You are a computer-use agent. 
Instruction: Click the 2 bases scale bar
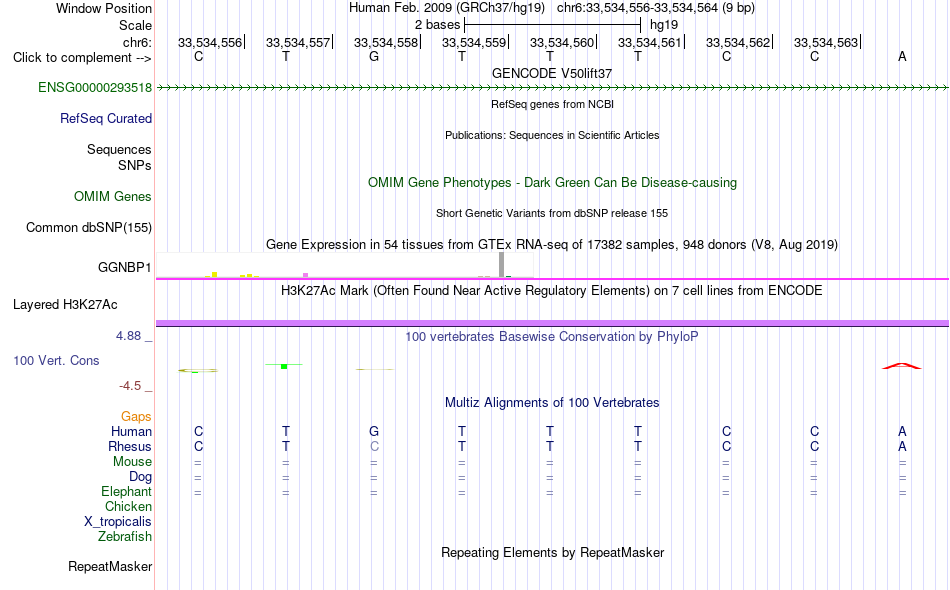pyautogui.click(x=552, y=25)
